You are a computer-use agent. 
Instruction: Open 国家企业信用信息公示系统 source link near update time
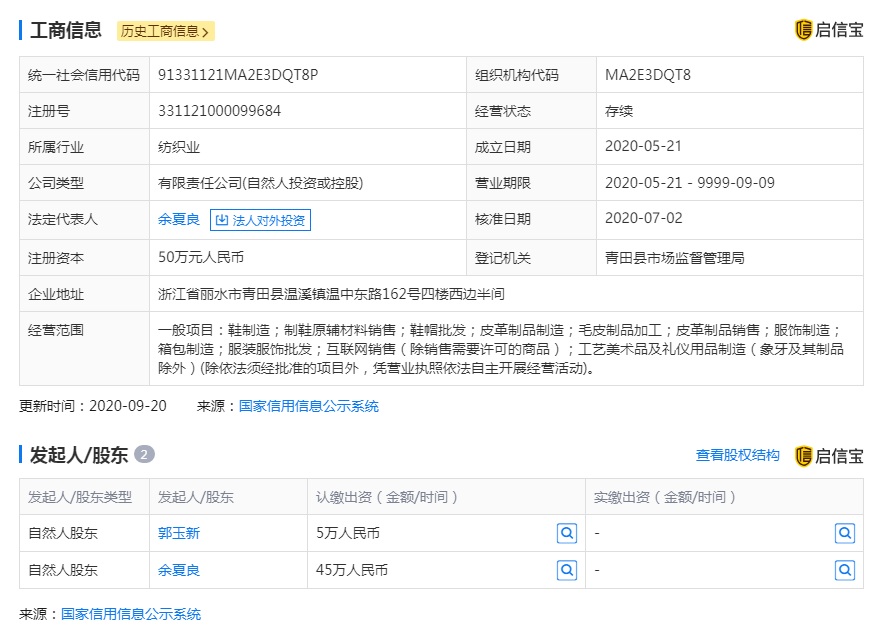(308, 406)
